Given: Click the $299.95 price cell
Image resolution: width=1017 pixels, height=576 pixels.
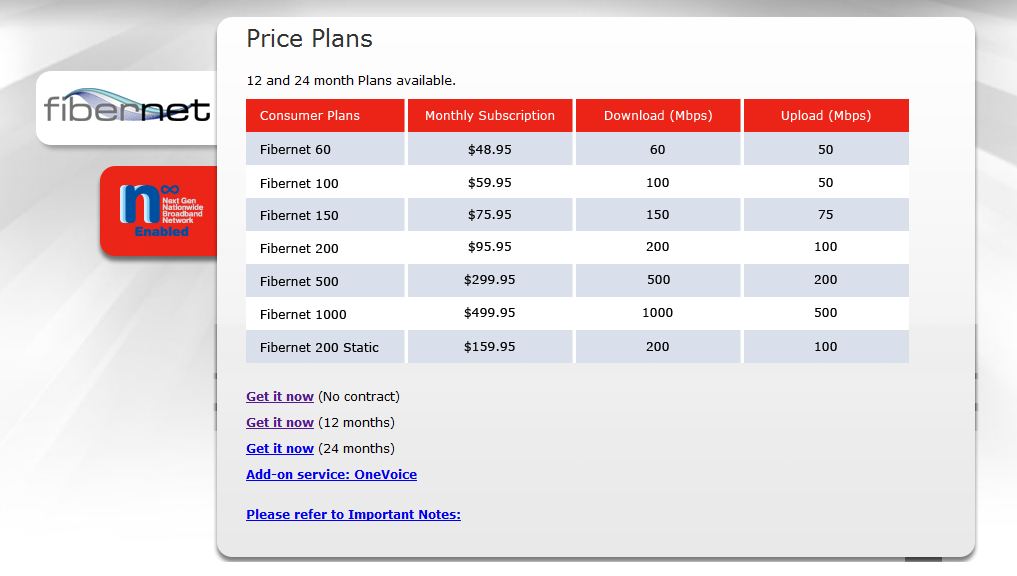Looking at the screenshot, I should click(x=490, y=280).
